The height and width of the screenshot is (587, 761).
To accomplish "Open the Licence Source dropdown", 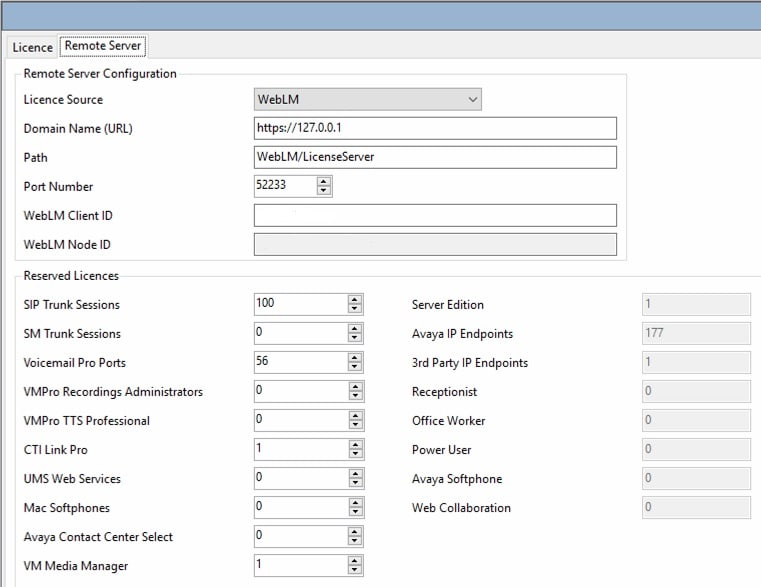I will 367,100.
